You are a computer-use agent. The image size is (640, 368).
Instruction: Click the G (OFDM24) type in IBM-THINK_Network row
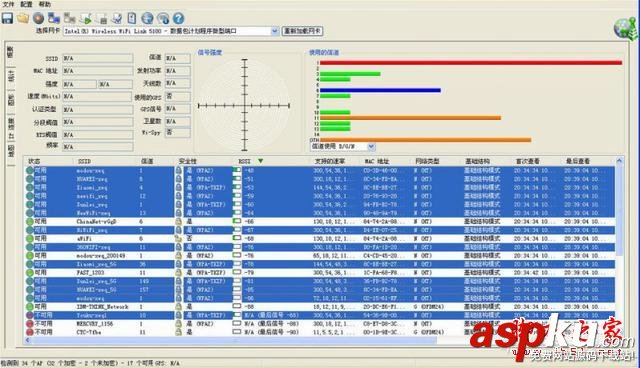point(429,306)
